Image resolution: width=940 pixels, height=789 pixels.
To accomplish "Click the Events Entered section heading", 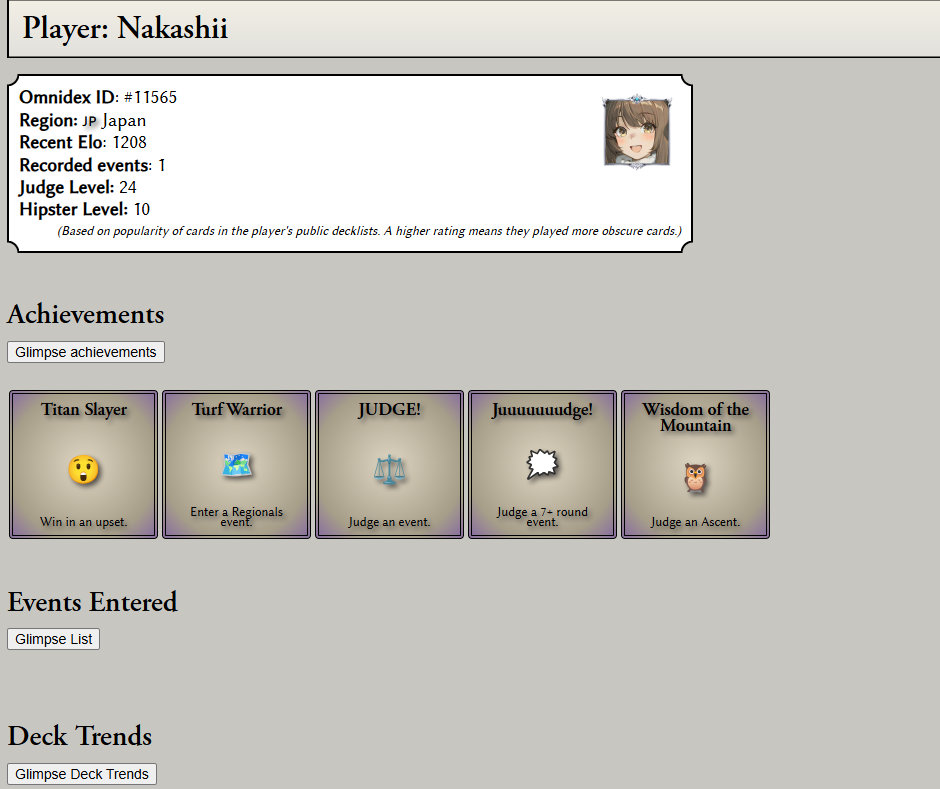I will (92, 602).
